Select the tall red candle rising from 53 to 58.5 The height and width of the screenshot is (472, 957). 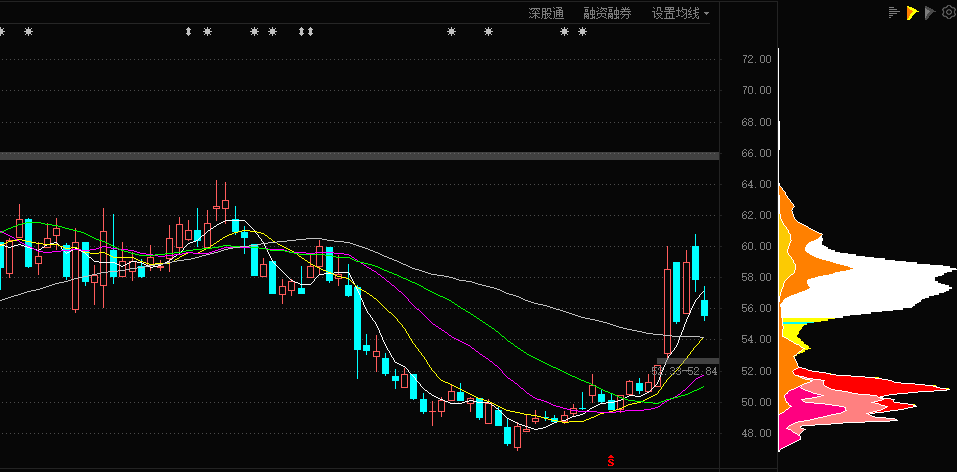[668, 311]
